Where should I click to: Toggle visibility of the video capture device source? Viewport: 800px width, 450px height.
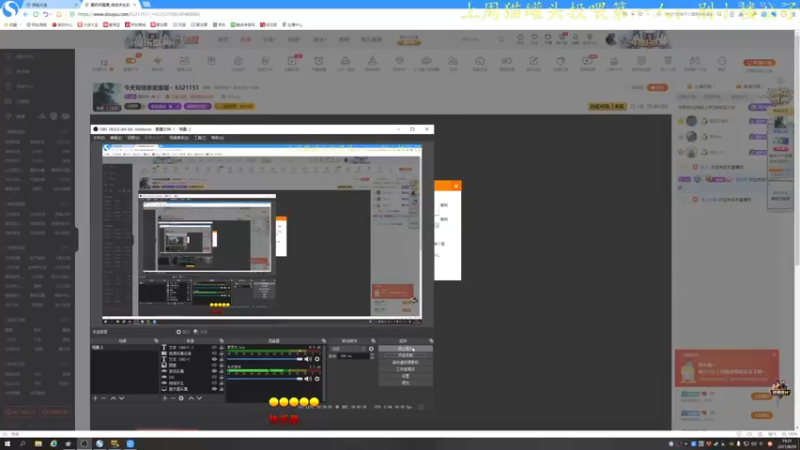tap(214, 353)
